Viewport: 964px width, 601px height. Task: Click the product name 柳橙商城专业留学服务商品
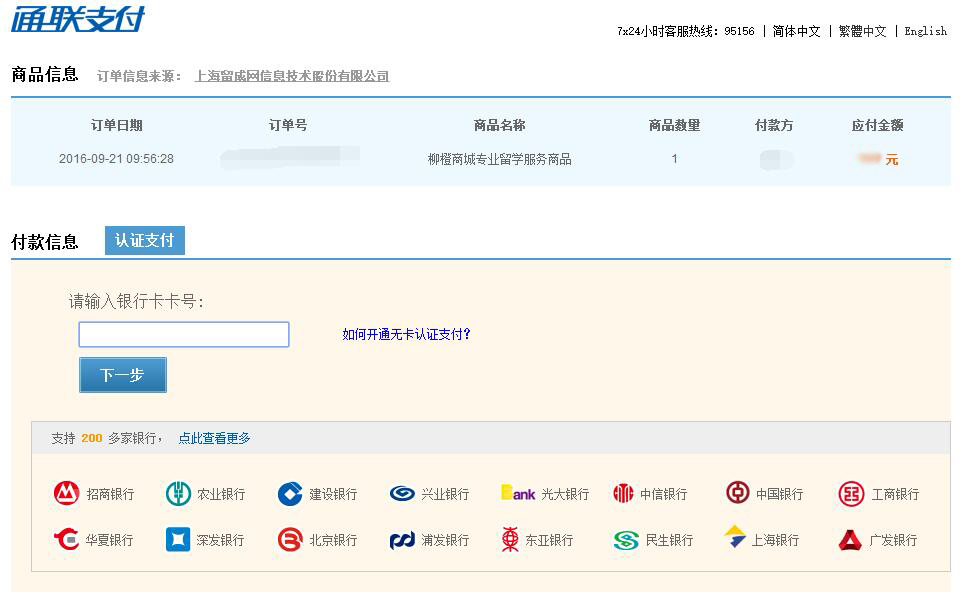(x=500, y=159)
